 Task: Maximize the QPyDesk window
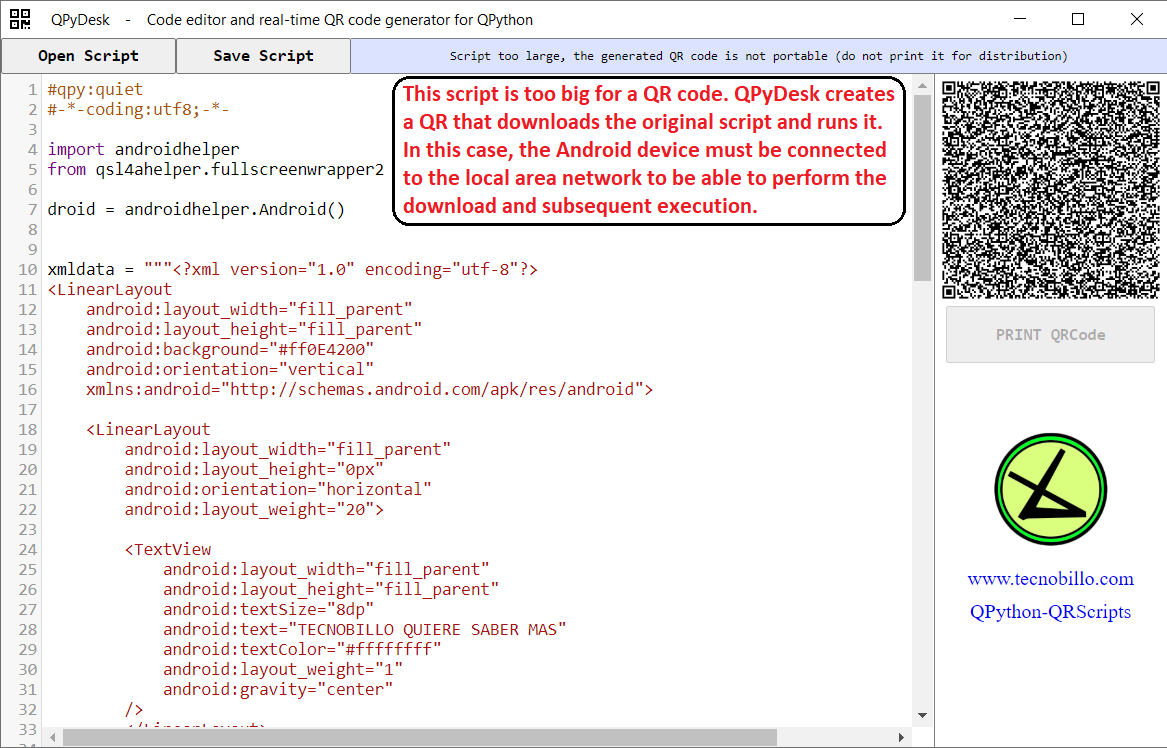pyautogui.click(x=1078, y=19)
